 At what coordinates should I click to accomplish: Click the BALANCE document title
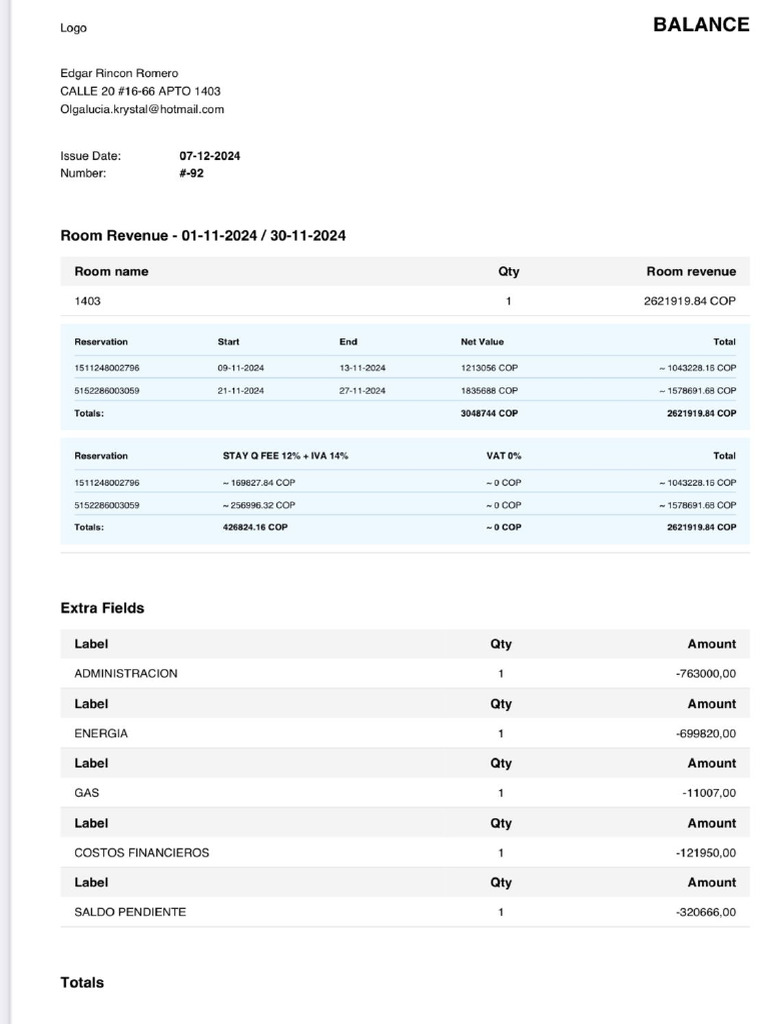pyautogui.click(x=701, y=24)
